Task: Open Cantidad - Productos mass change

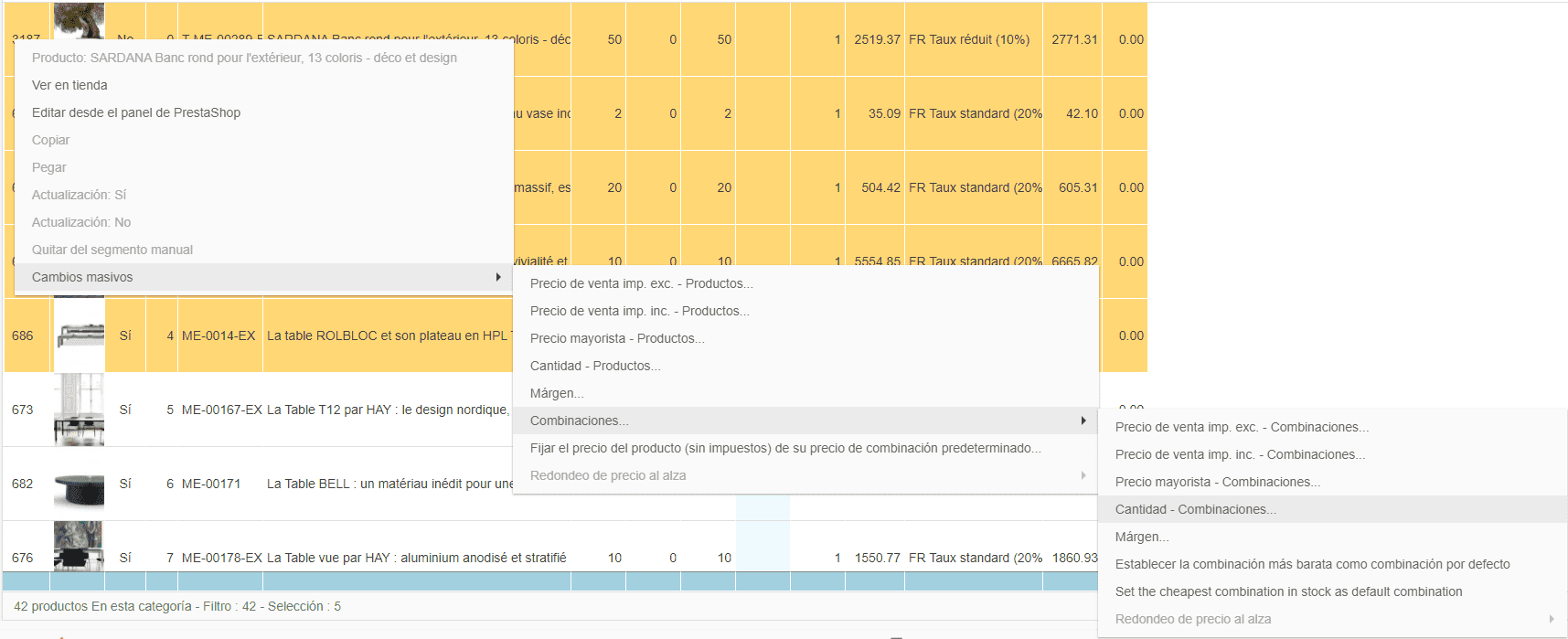Action: (x=594, y=366)
